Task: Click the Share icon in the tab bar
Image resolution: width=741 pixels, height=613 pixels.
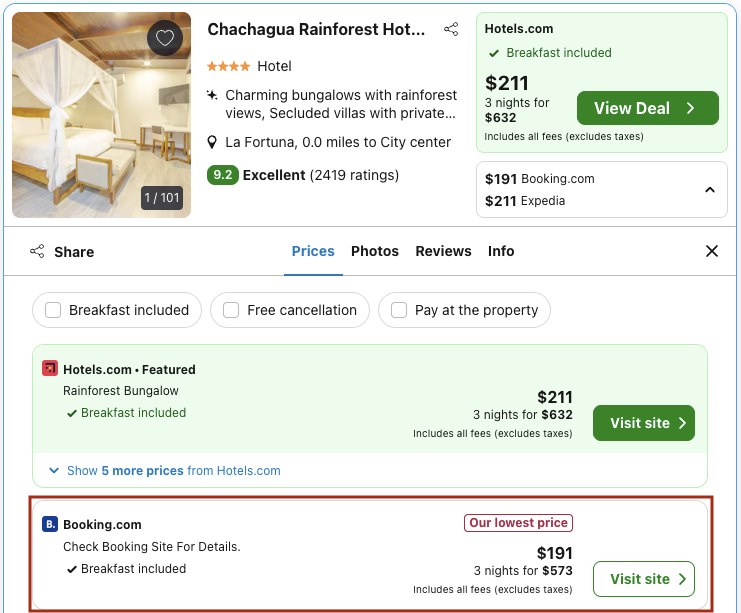Action: [37, 251]
